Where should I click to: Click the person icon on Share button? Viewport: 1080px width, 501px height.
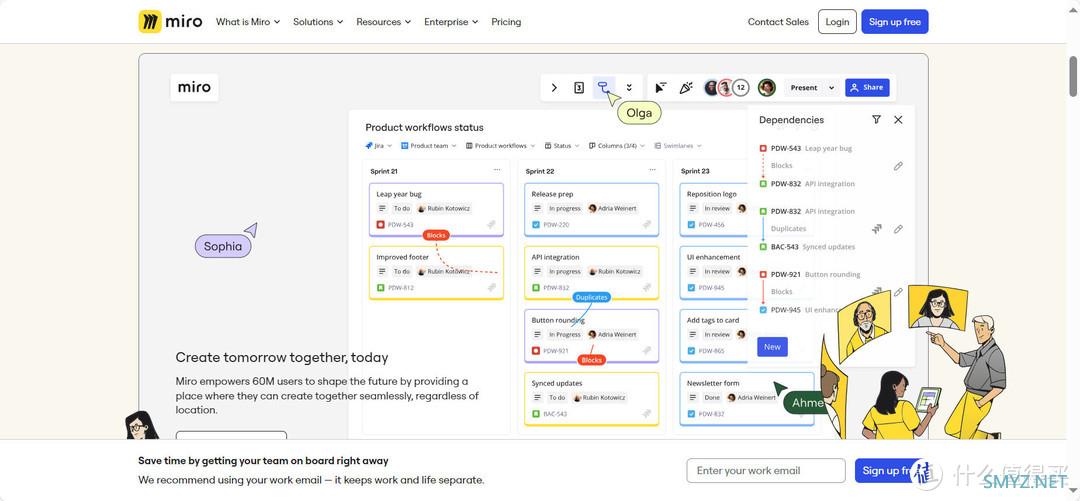click(x=855, y=88)
